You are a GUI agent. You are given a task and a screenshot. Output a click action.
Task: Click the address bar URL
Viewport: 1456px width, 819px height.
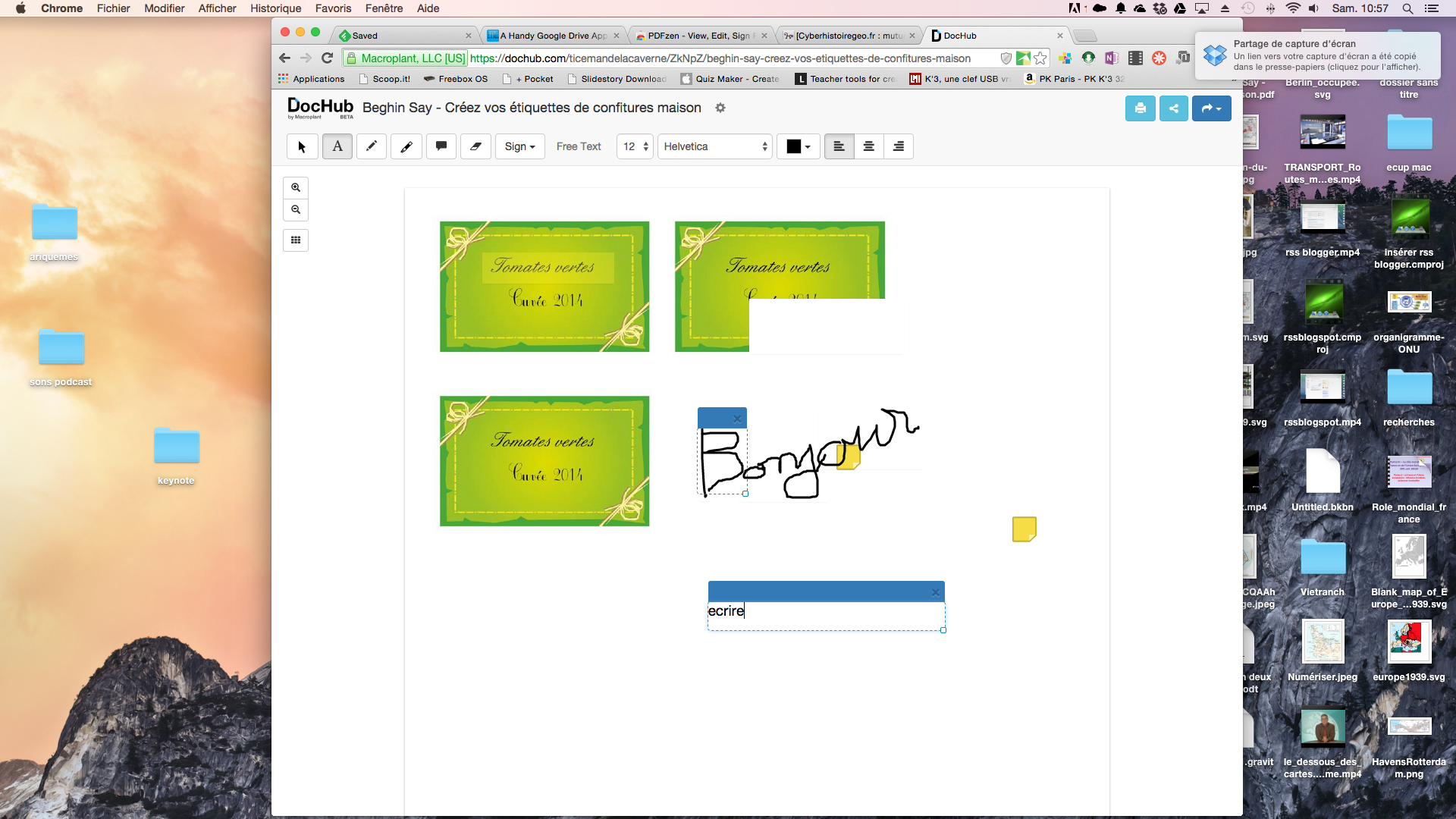[x=720, y=58]
